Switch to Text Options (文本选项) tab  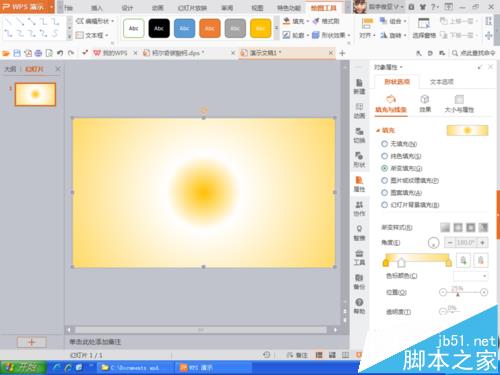(442, 82)
